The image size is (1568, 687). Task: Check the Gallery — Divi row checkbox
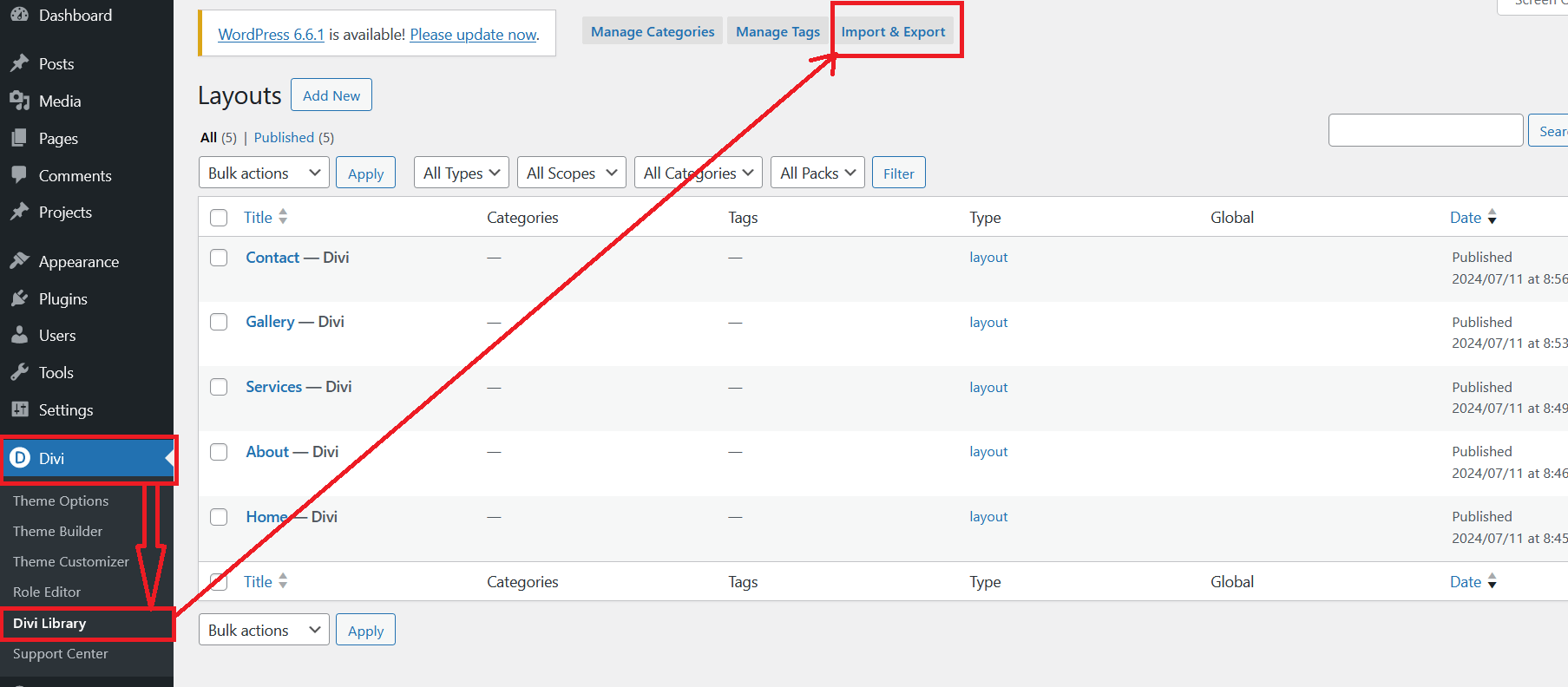coord(219,322)
